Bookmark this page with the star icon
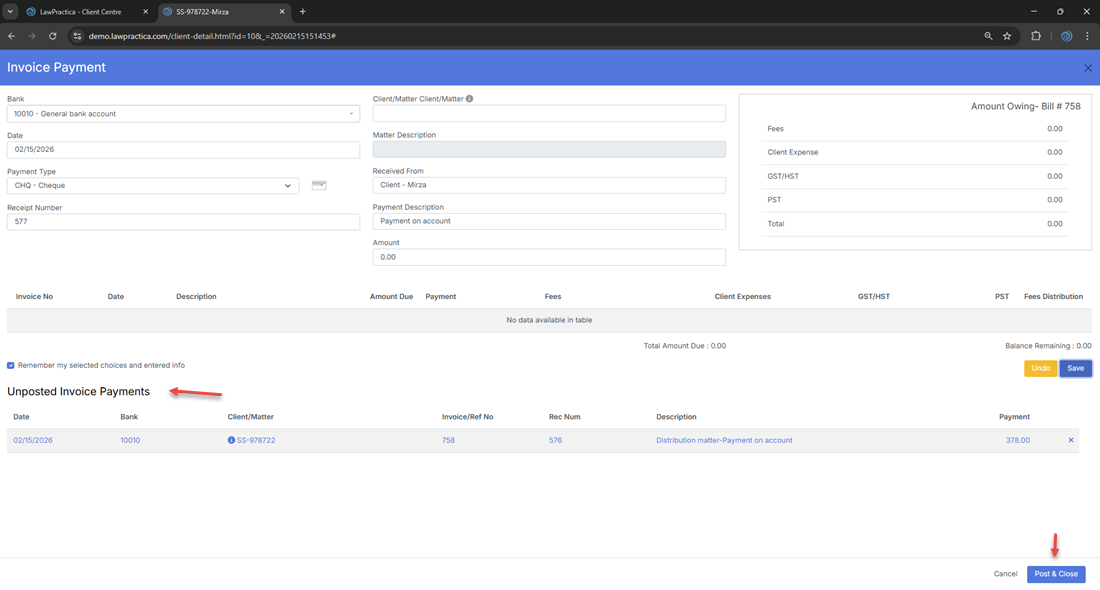This screenshot has width=1100, height=590. point(1007,36)
